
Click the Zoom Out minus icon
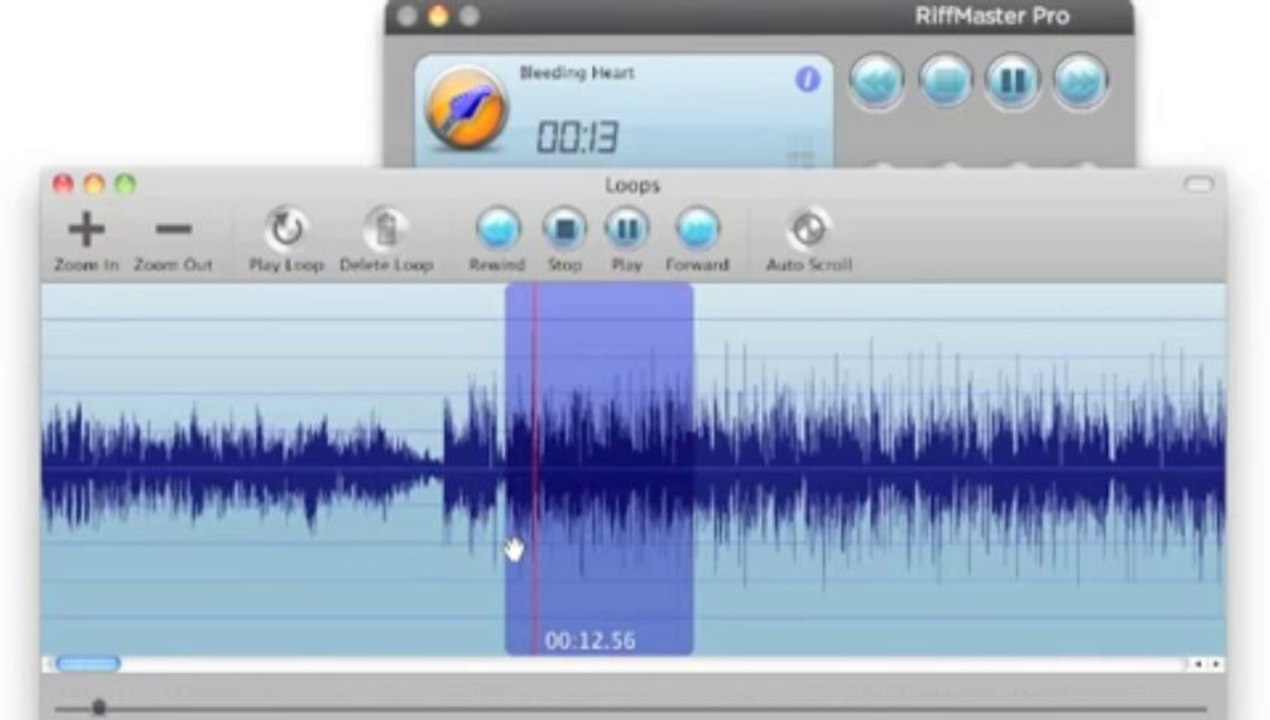coord(173,230)
